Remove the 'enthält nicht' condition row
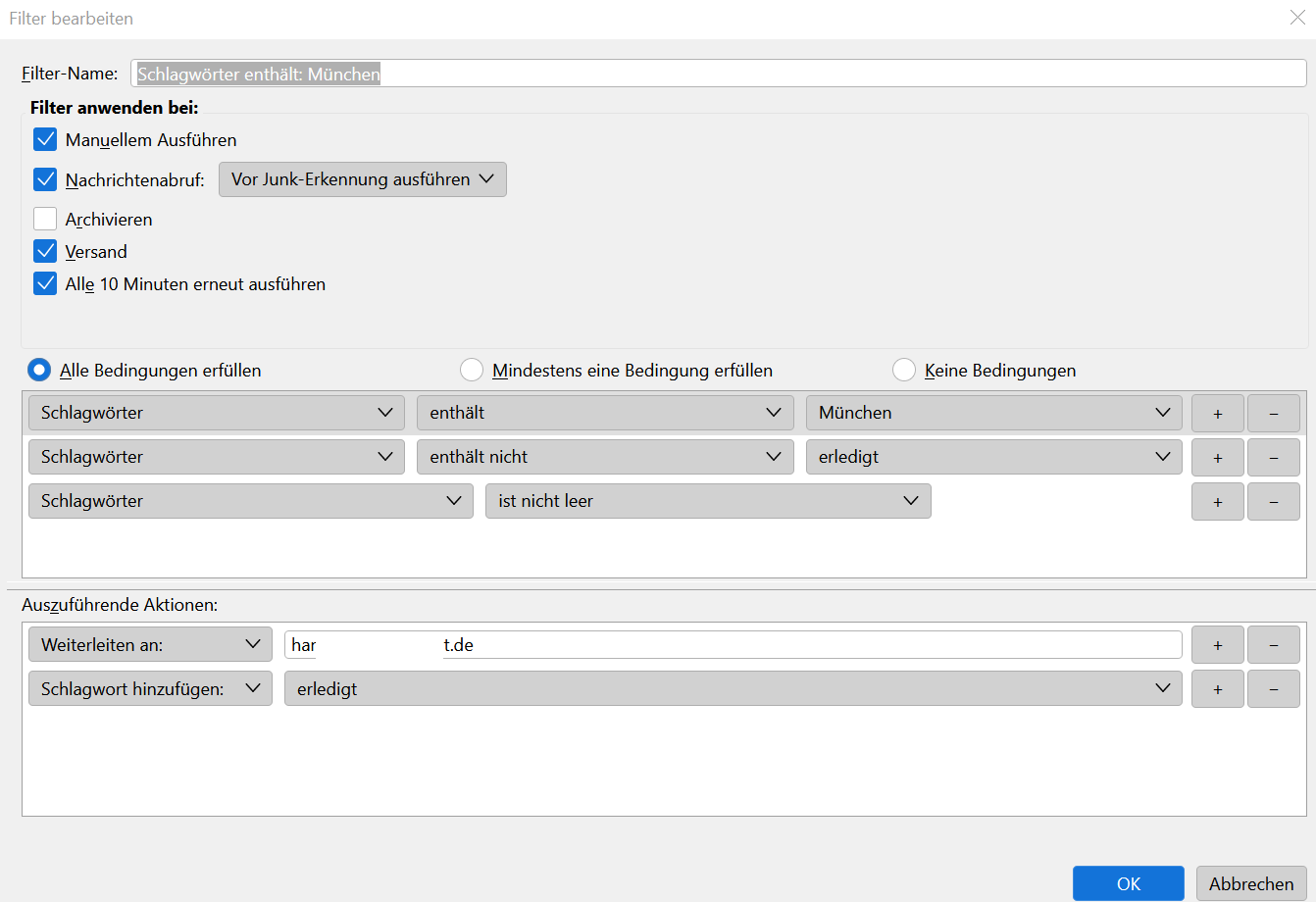This screenshot has width=1316, height=902. pyautogui.click(x=1273, y=458)
